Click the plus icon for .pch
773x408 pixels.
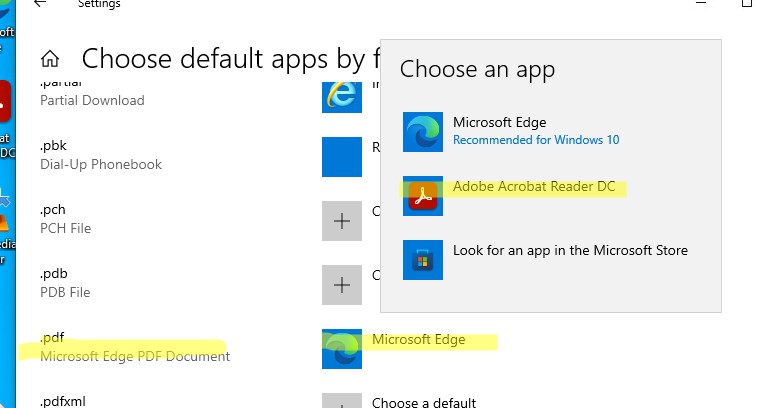342,221
